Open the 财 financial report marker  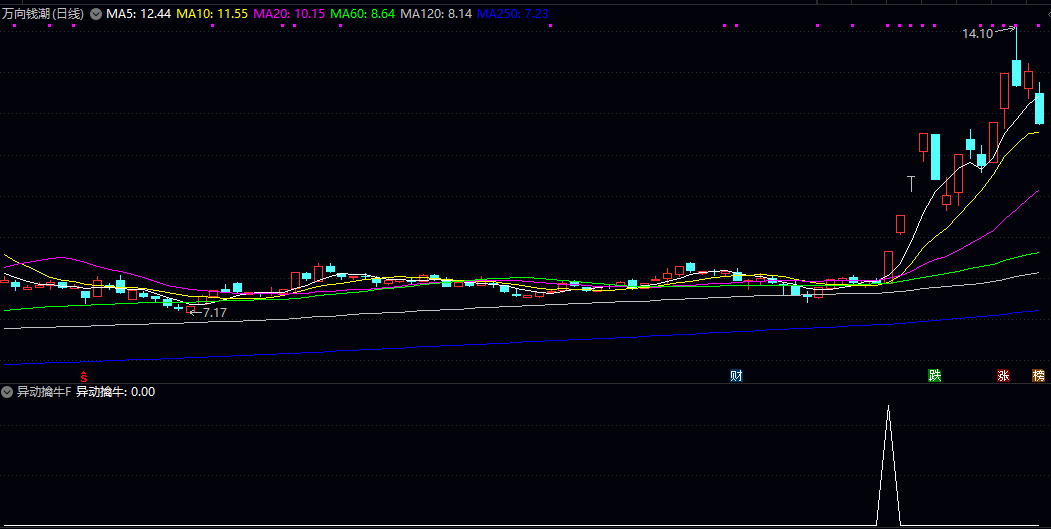pyautogui.click(x=736, y=376)
